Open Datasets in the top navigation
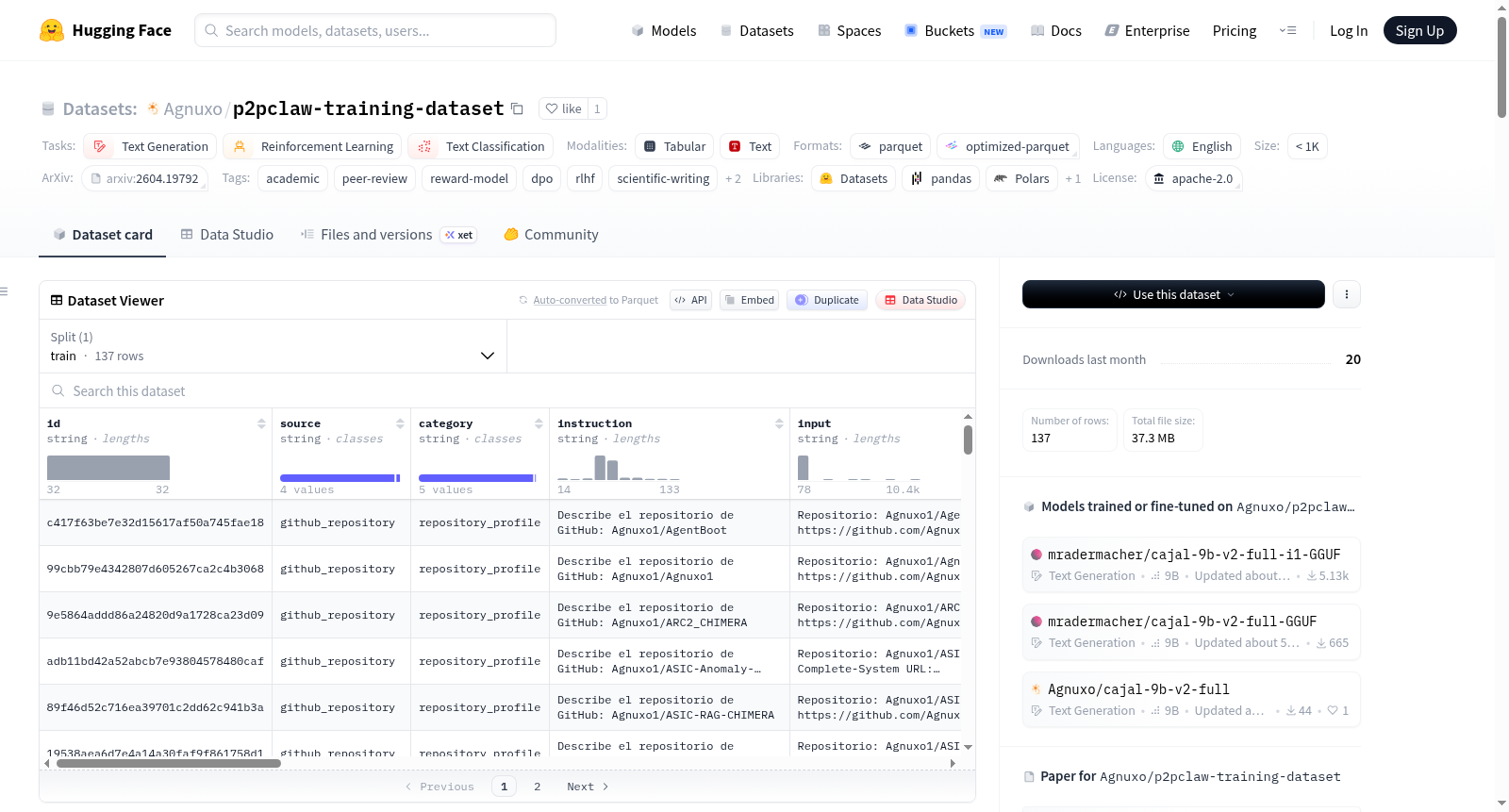The image size is (1509, 812). [756, 30]
